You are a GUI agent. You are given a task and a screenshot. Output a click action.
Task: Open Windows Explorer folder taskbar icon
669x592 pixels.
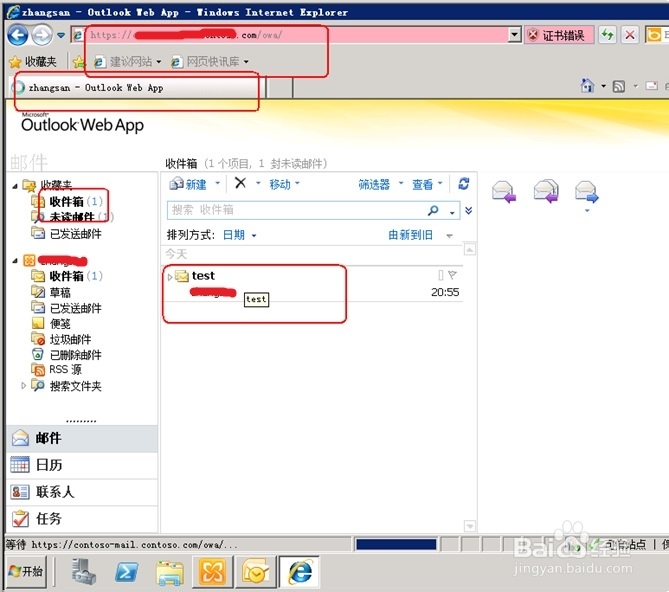170,573
